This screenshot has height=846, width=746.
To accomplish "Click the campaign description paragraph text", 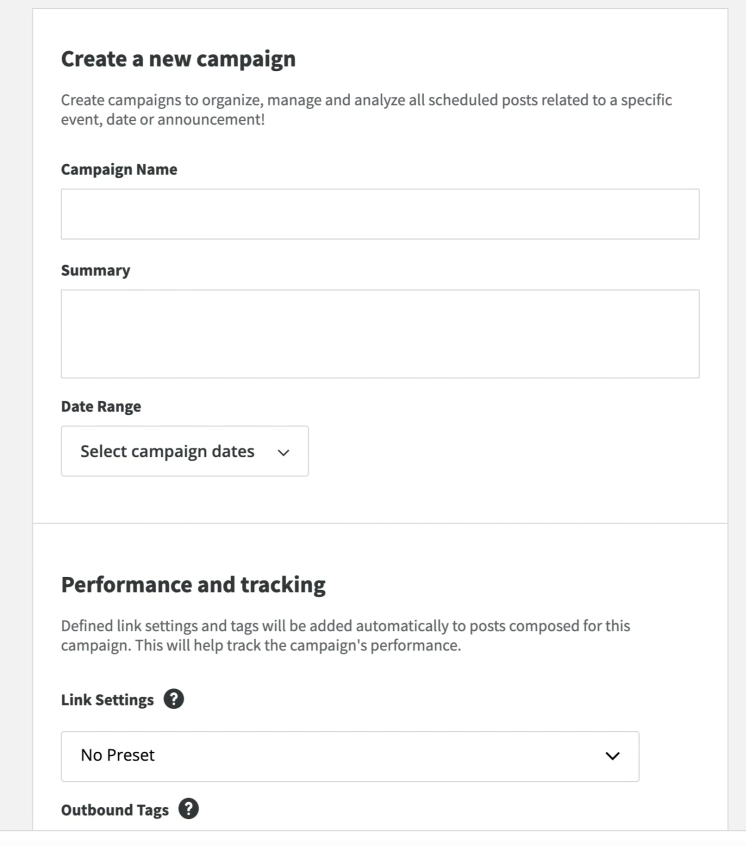I will [366, 110].
